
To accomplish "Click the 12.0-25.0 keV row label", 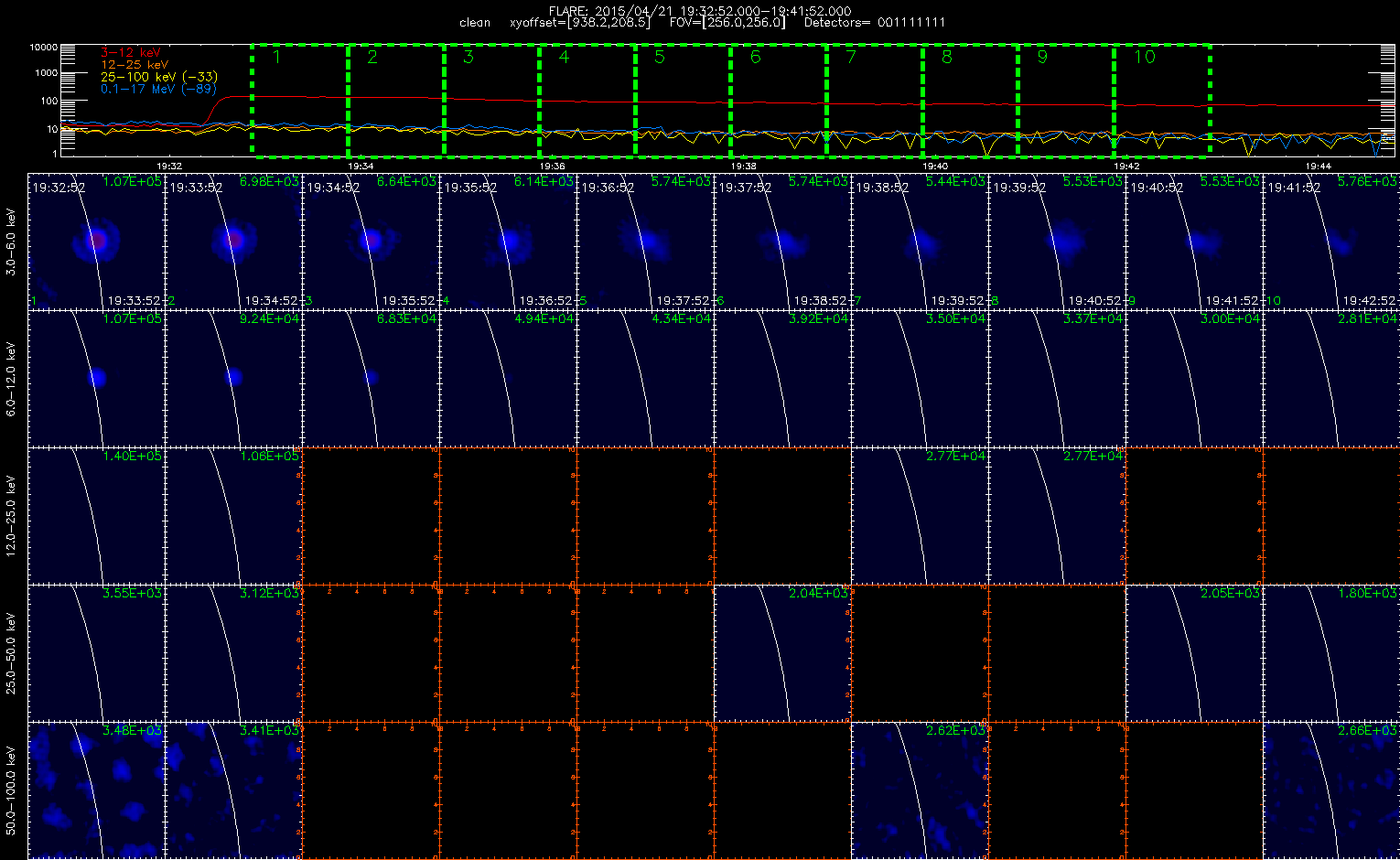I will [12, 516].
